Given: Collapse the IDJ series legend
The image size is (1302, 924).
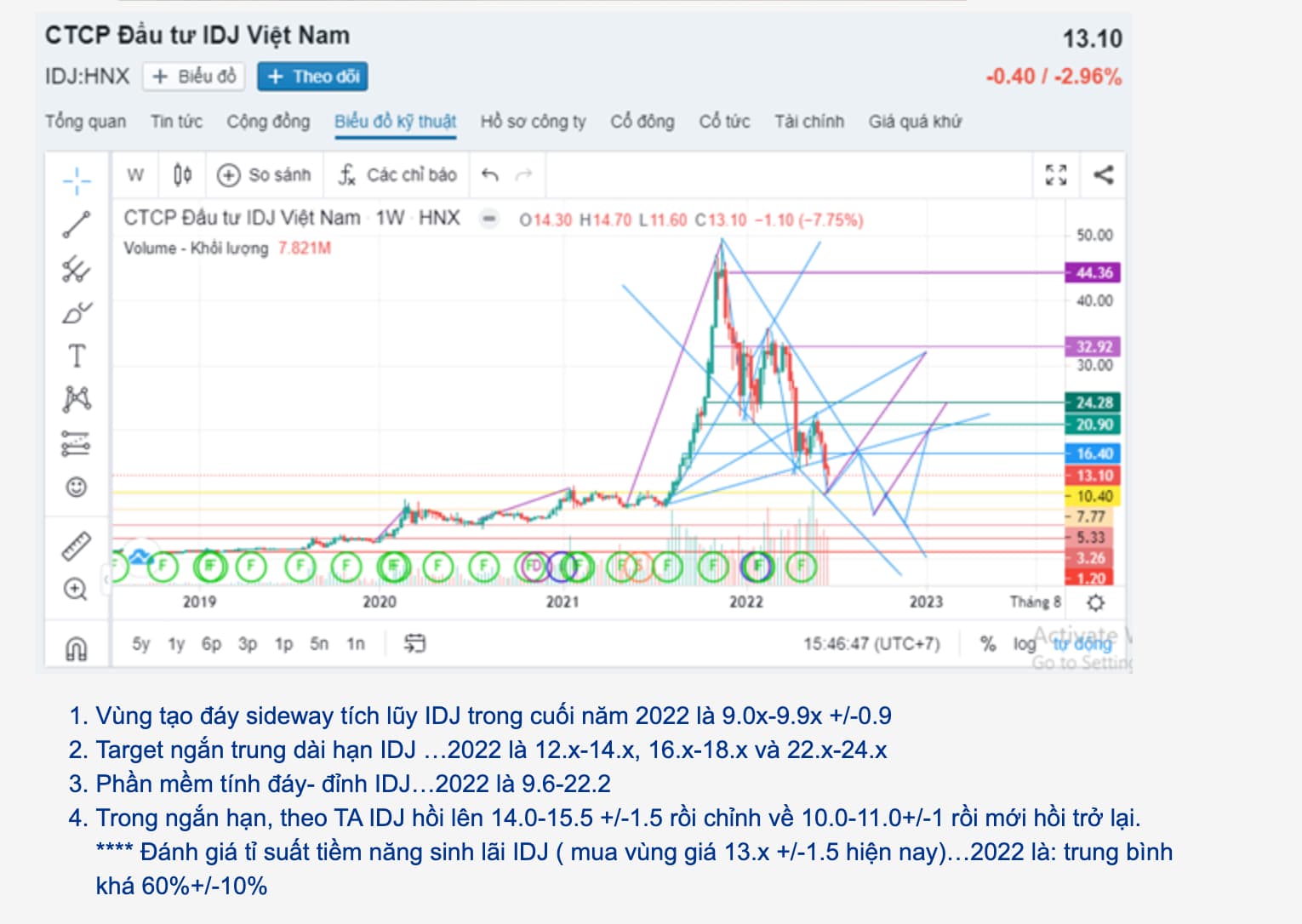Looking at the screenshot, I should (489, 220).
